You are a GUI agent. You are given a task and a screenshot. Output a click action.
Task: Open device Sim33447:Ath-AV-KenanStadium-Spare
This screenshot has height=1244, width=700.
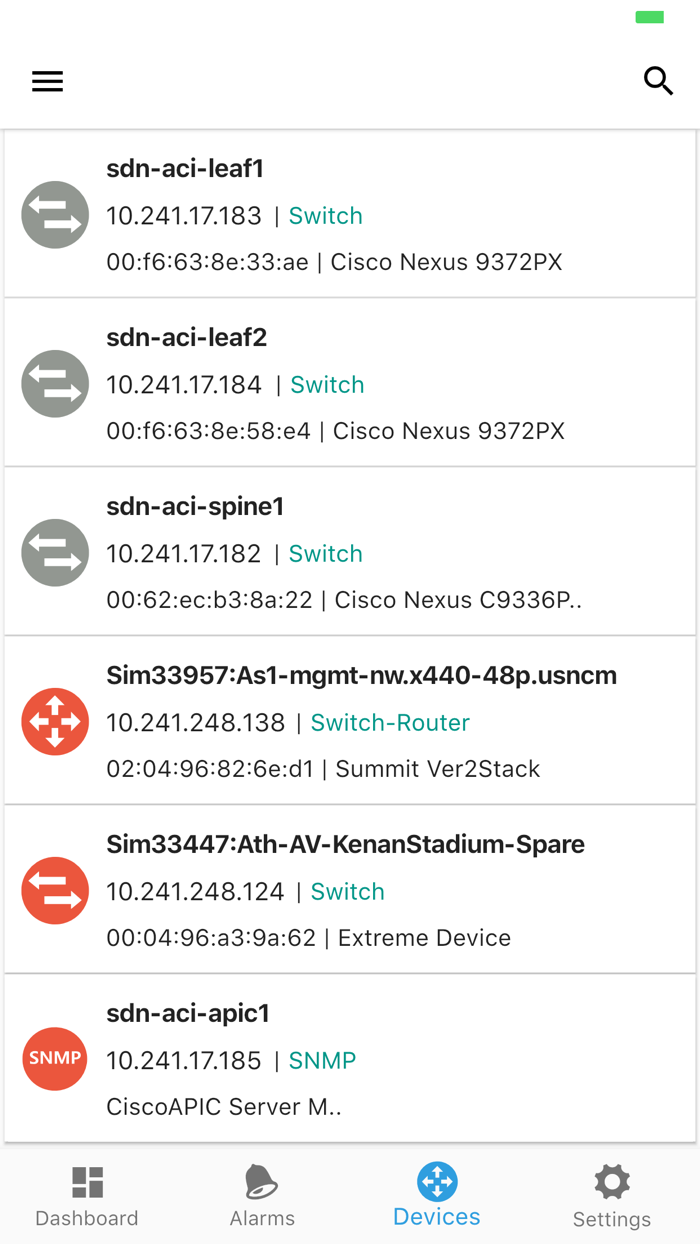click(x=345, y=845)
